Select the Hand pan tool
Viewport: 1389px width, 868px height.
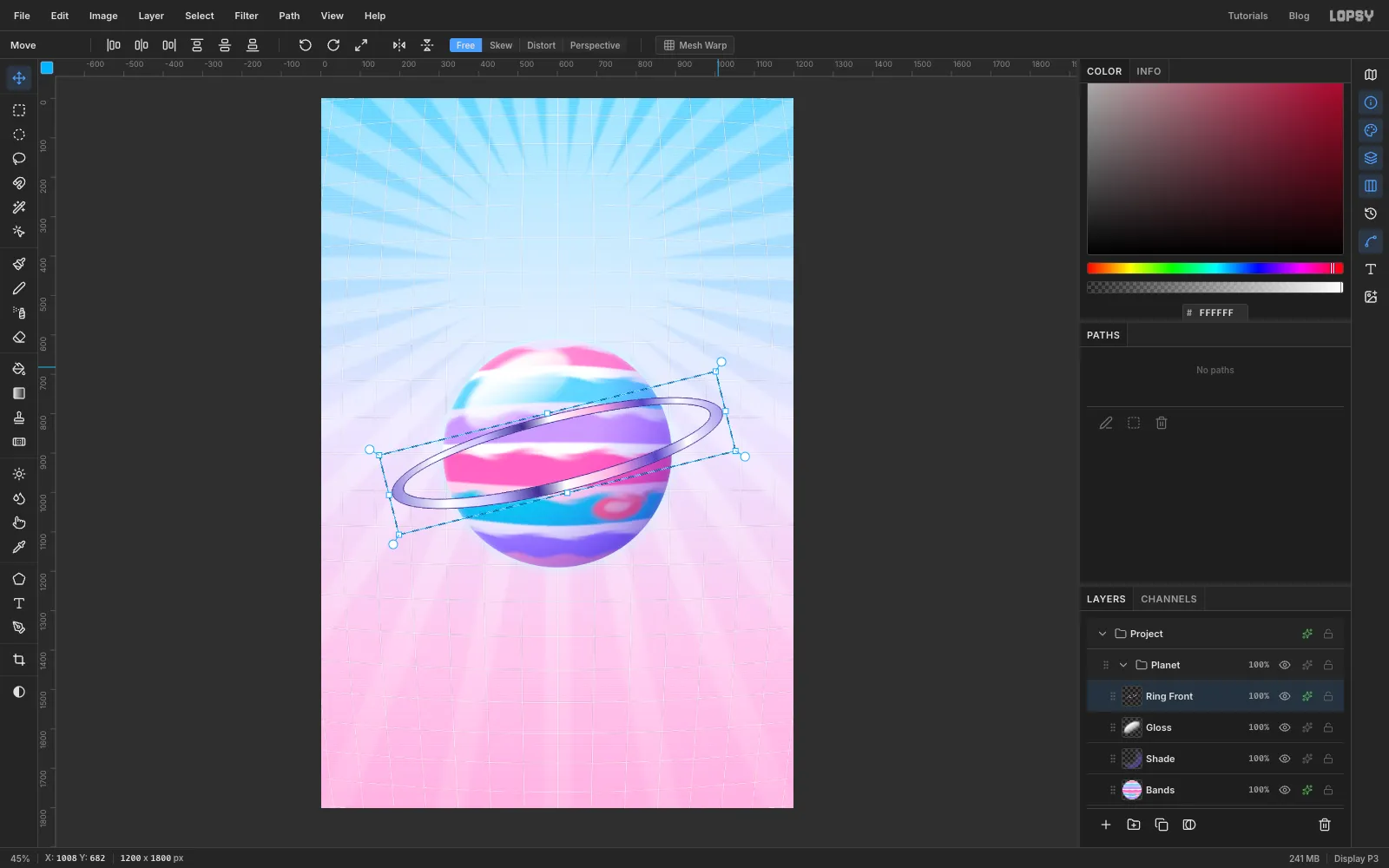click(x=19, y=523)
